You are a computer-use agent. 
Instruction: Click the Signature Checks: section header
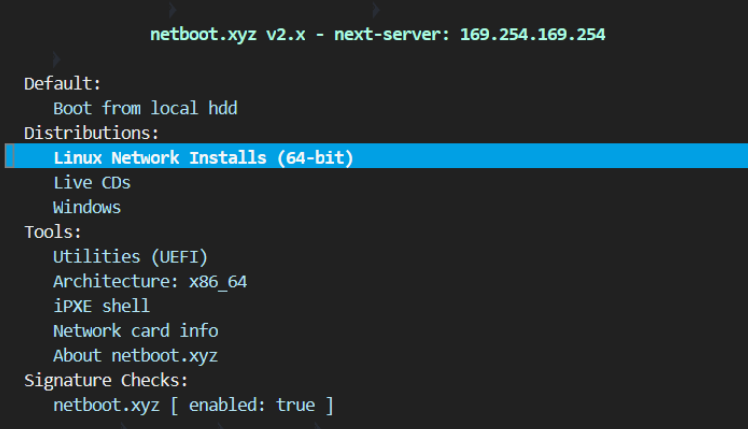tap(106, 380)
